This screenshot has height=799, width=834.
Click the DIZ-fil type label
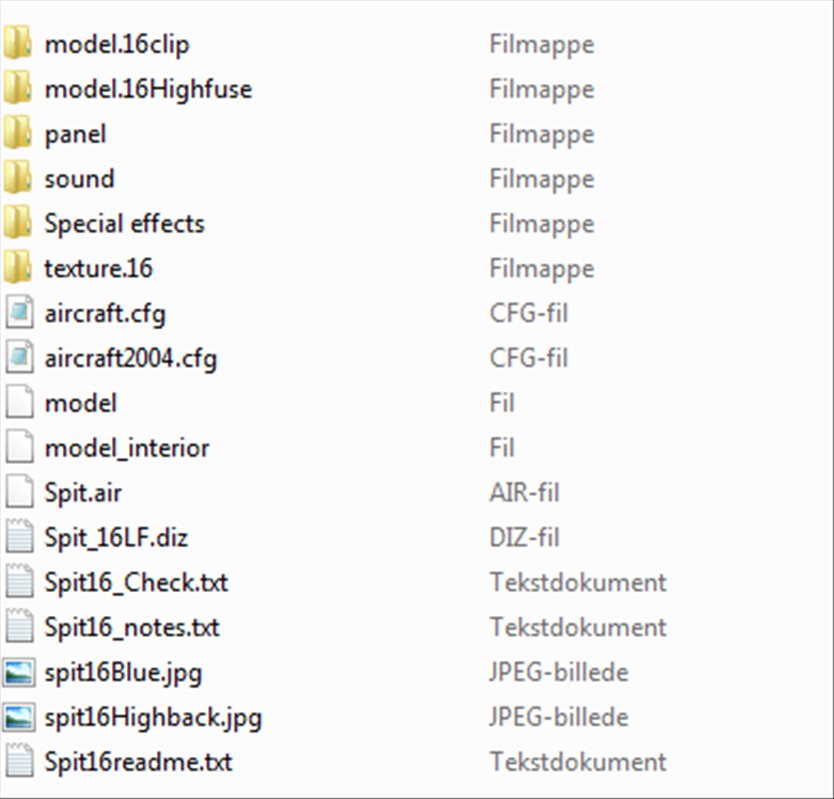tap(523, 537)
